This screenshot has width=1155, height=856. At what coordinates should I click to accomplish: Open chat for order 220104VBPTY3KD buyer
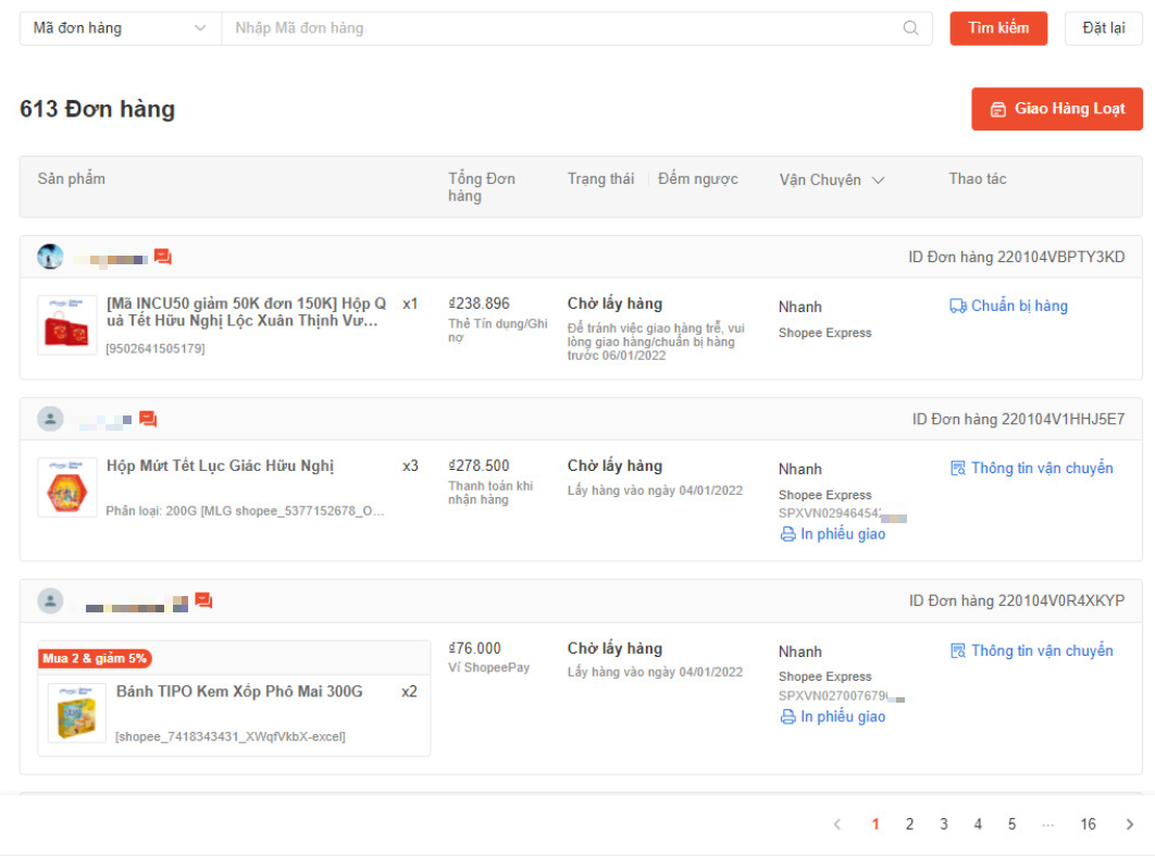point(163,257)
